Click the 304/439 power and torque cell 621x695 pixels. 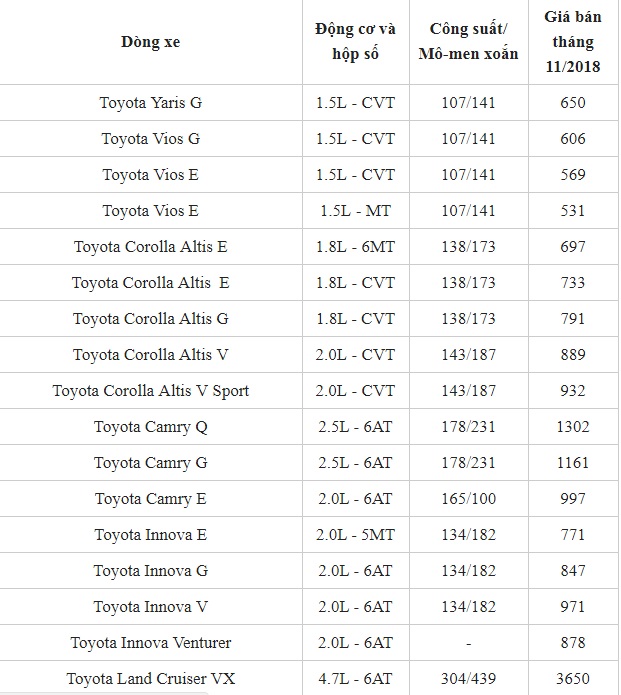click(468, 678)
